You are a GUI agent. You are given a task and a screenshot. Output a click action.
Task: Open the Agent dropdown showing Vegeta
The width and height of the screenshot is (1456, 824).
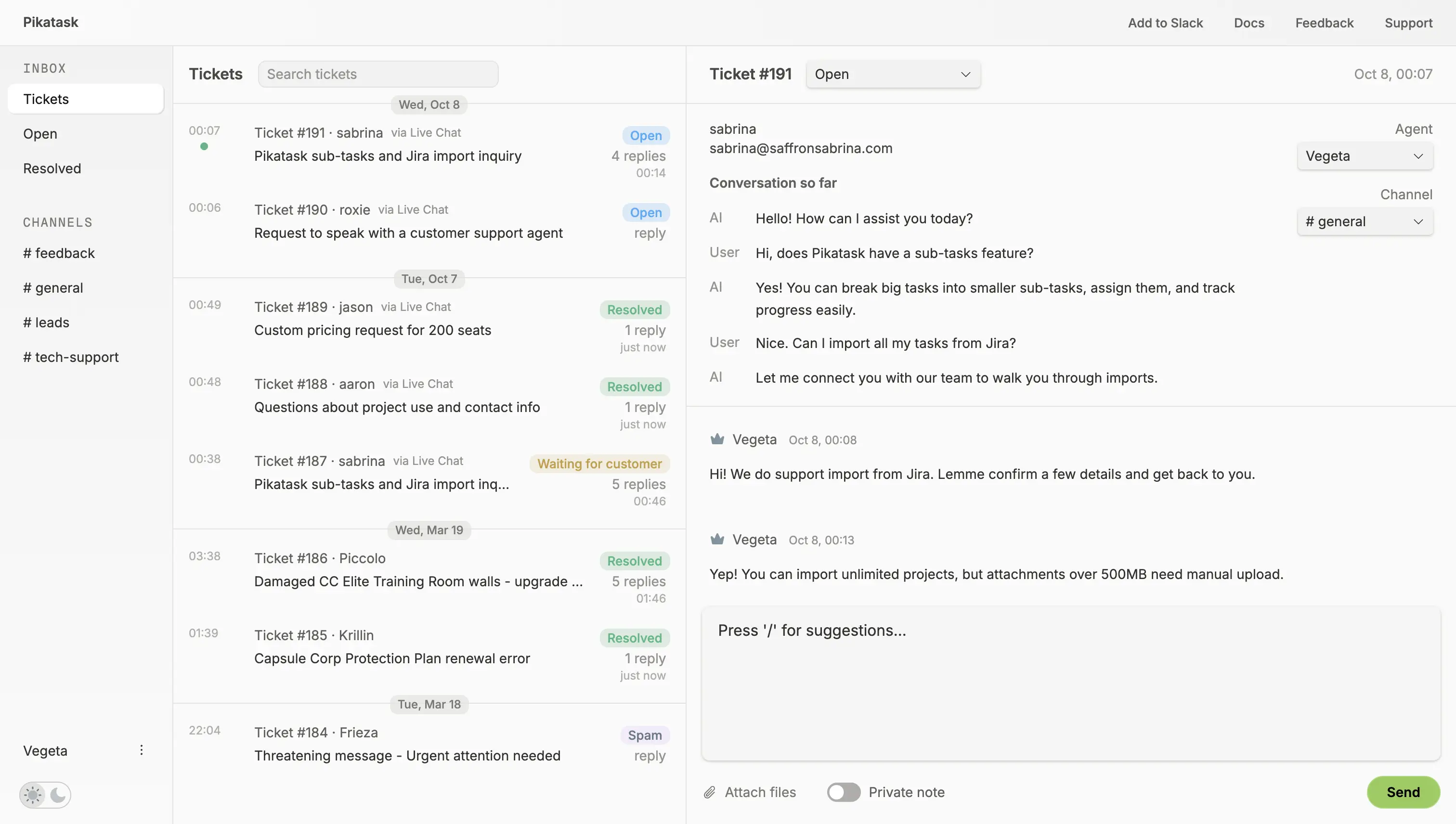(1365, 155)
